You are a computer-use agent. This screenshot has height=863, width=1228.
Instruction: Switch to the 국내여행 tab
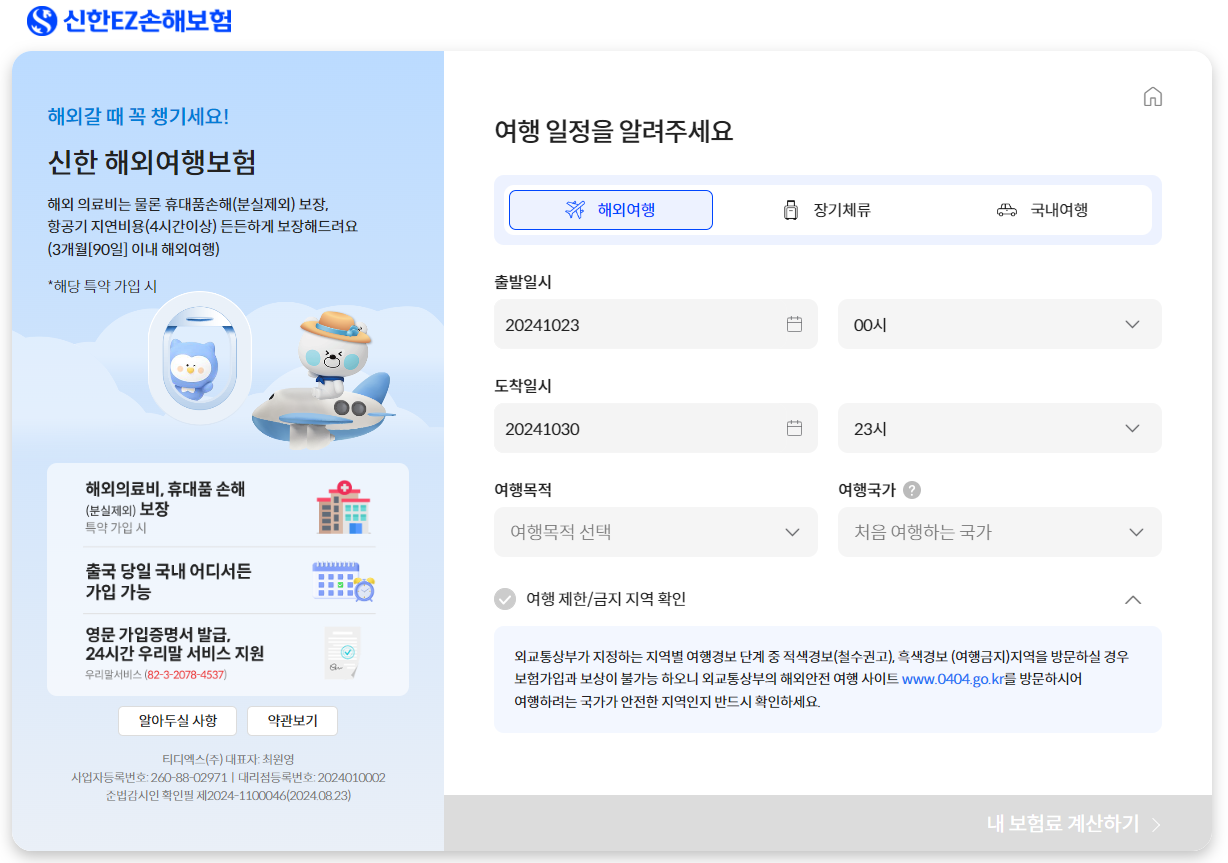click(x=1043, y=210)
